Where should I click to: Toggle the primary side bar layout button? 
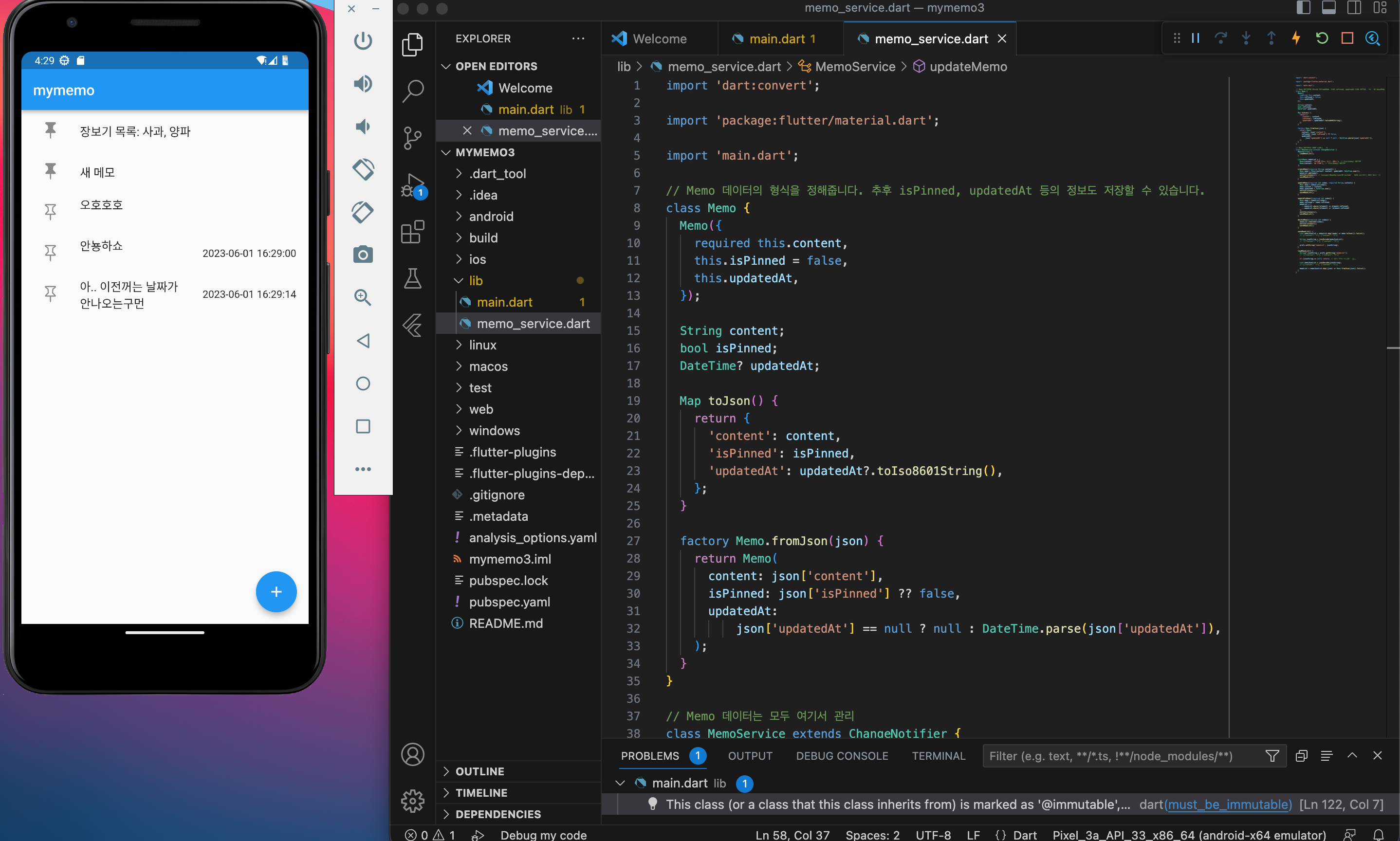point(1303,8)
